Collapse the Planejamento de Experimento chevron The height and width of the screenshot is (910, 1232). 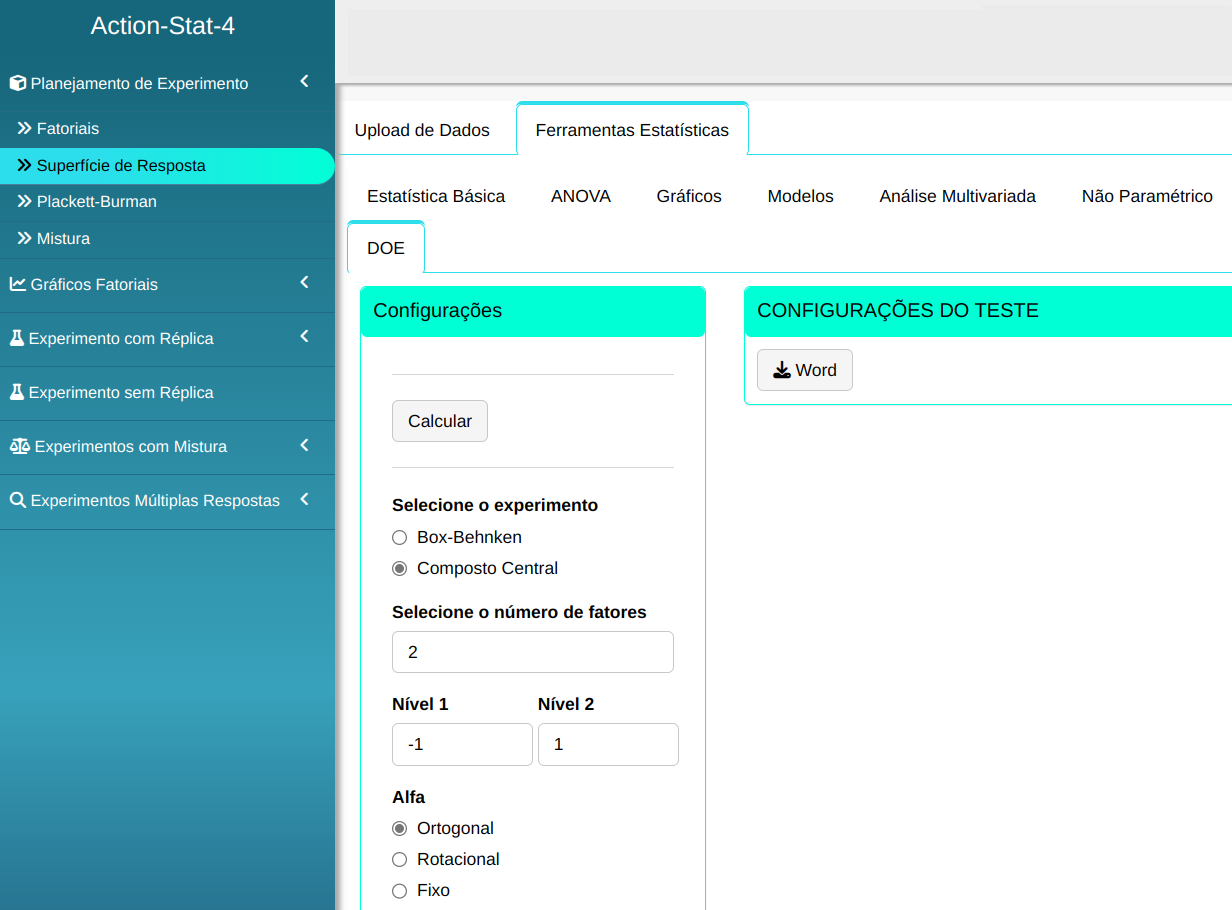point(305,82)
